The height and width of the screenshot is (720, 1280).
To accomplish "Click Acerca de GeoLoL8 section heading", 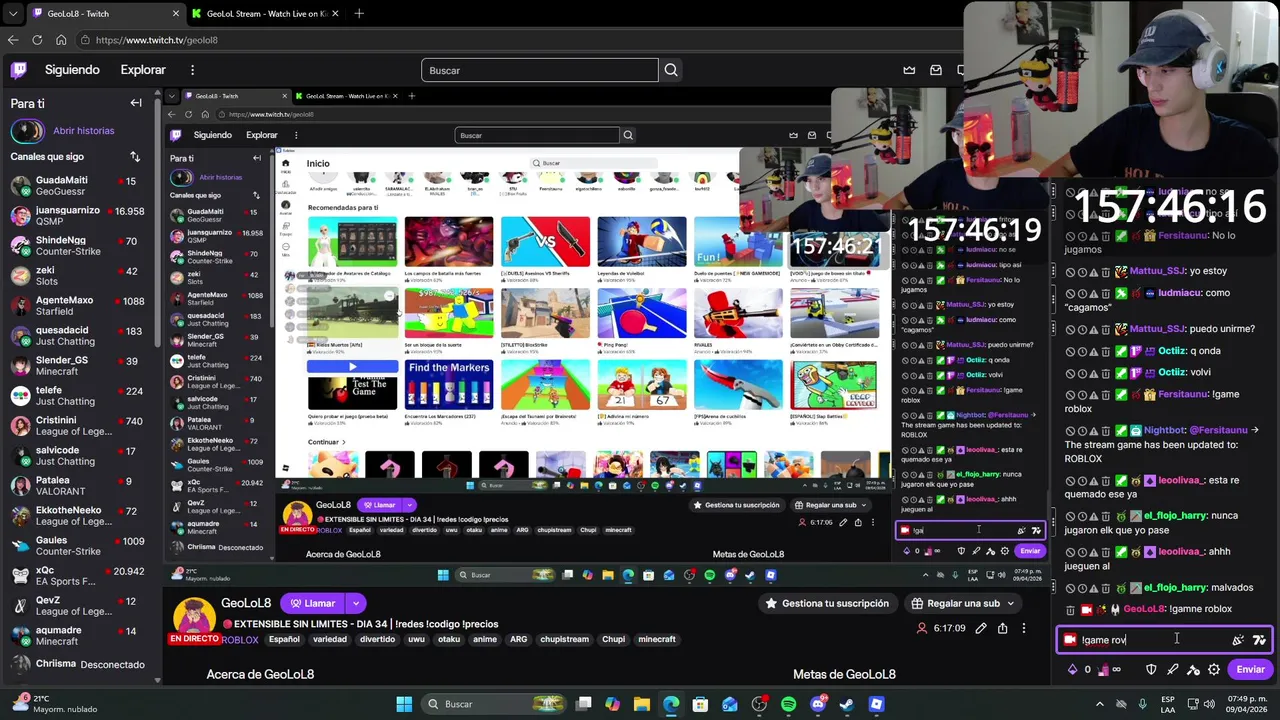I will 260,674.
